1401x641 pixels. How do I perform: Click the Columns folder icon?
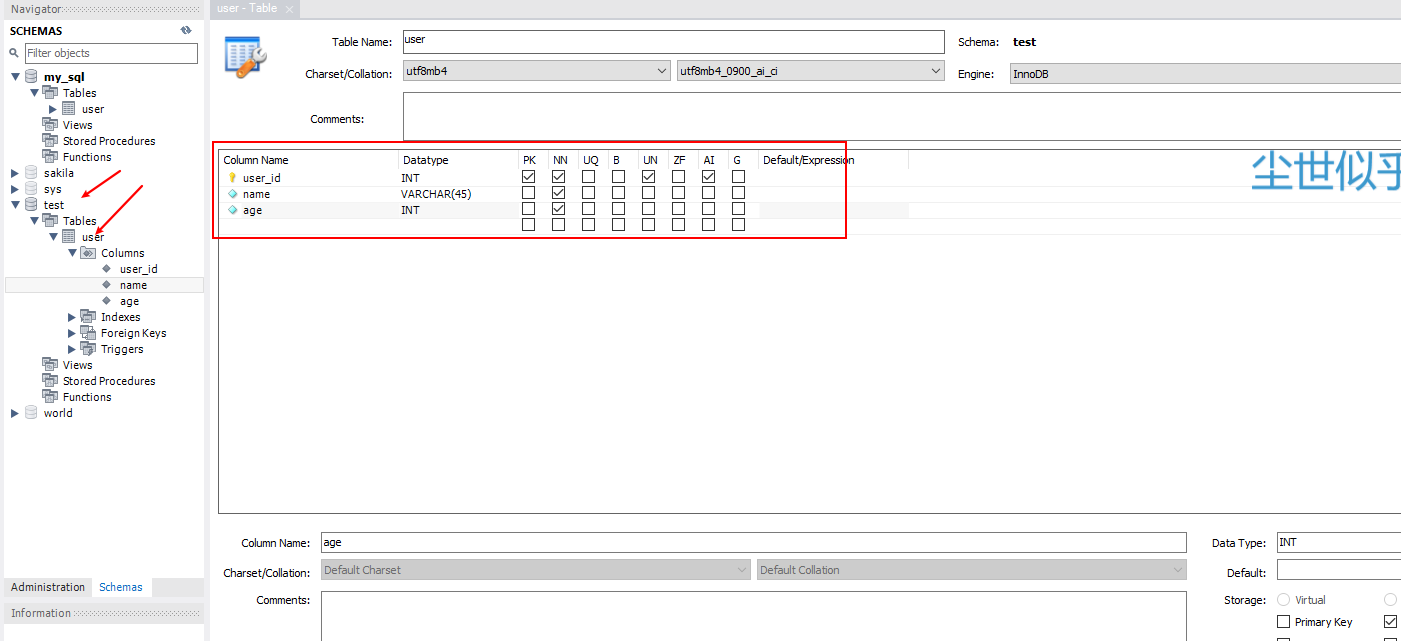(88, 253)
